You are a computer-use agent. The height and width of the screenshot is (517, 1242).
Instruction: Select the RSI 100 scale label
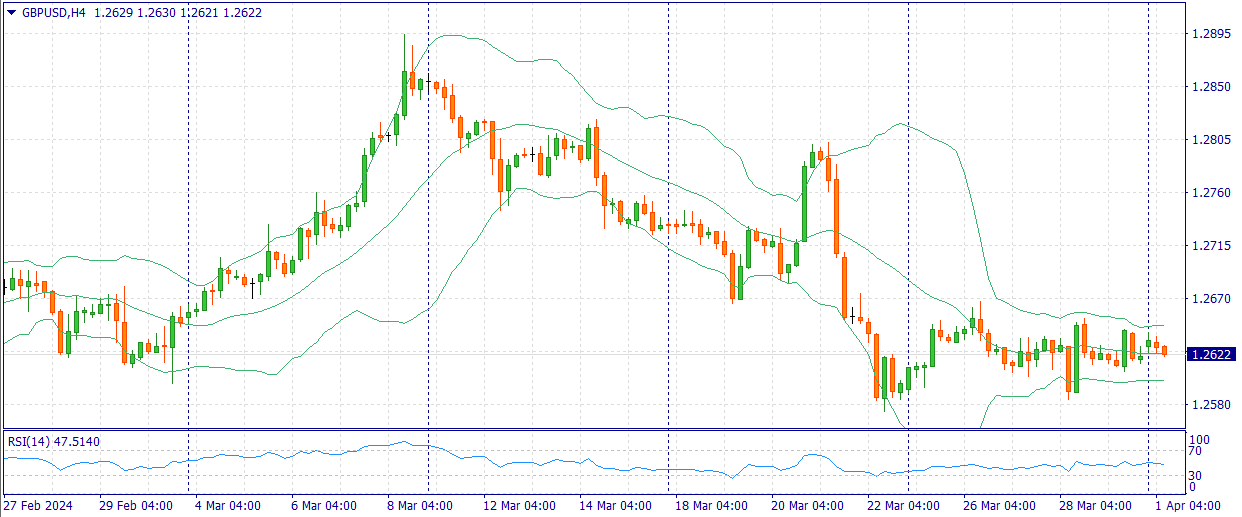point(1197,439)
